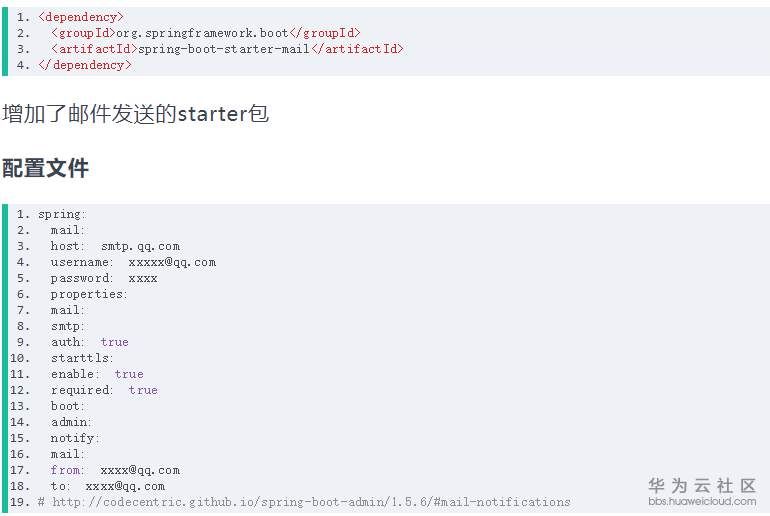Click the 华为云社区 watermark logo
This screenshot has width=770, height=516.
(x=702, y=485)
